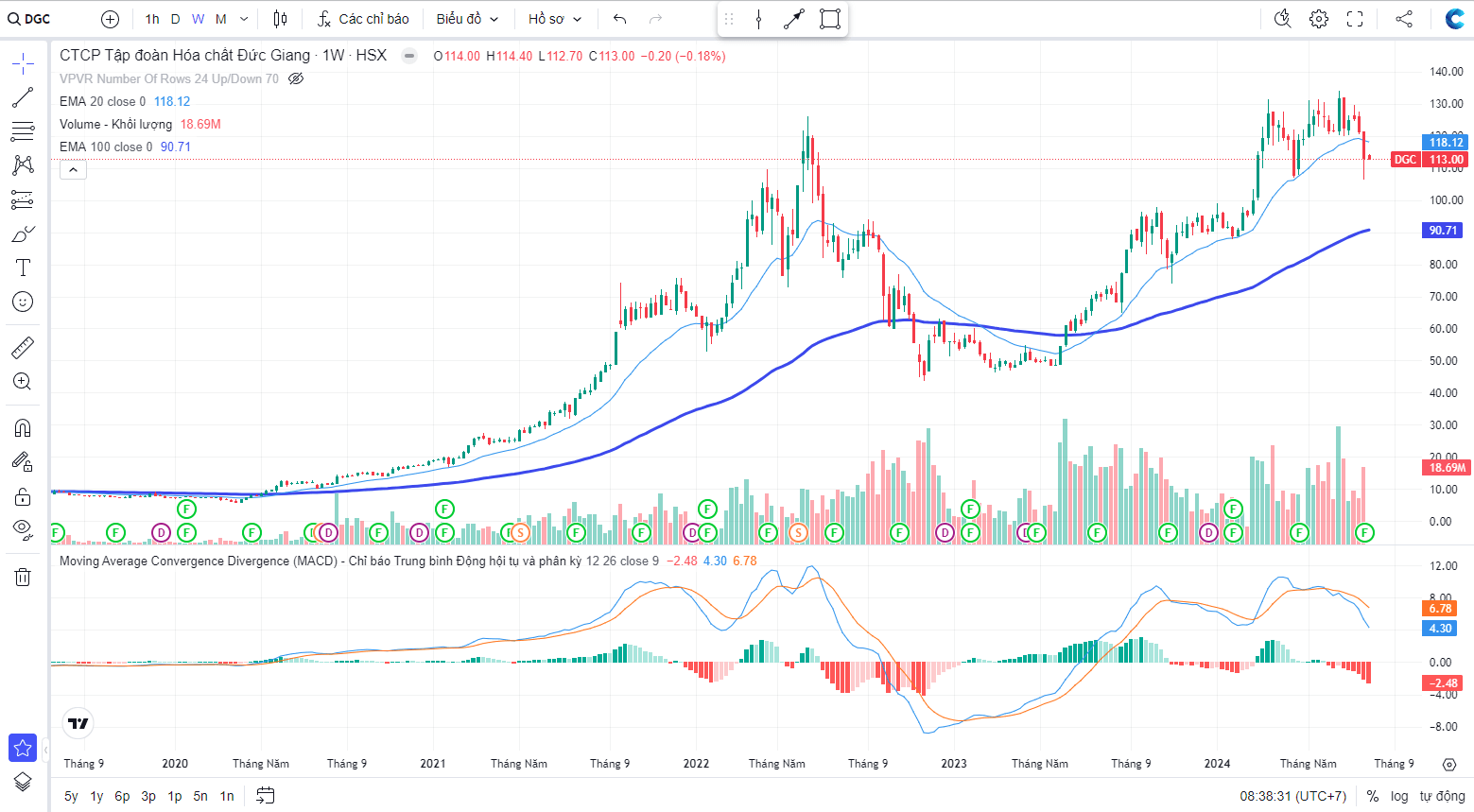Viewport: 1474px width, 812px height.
Task: Toggle tự động auto scale
Action: (1442, 796)
